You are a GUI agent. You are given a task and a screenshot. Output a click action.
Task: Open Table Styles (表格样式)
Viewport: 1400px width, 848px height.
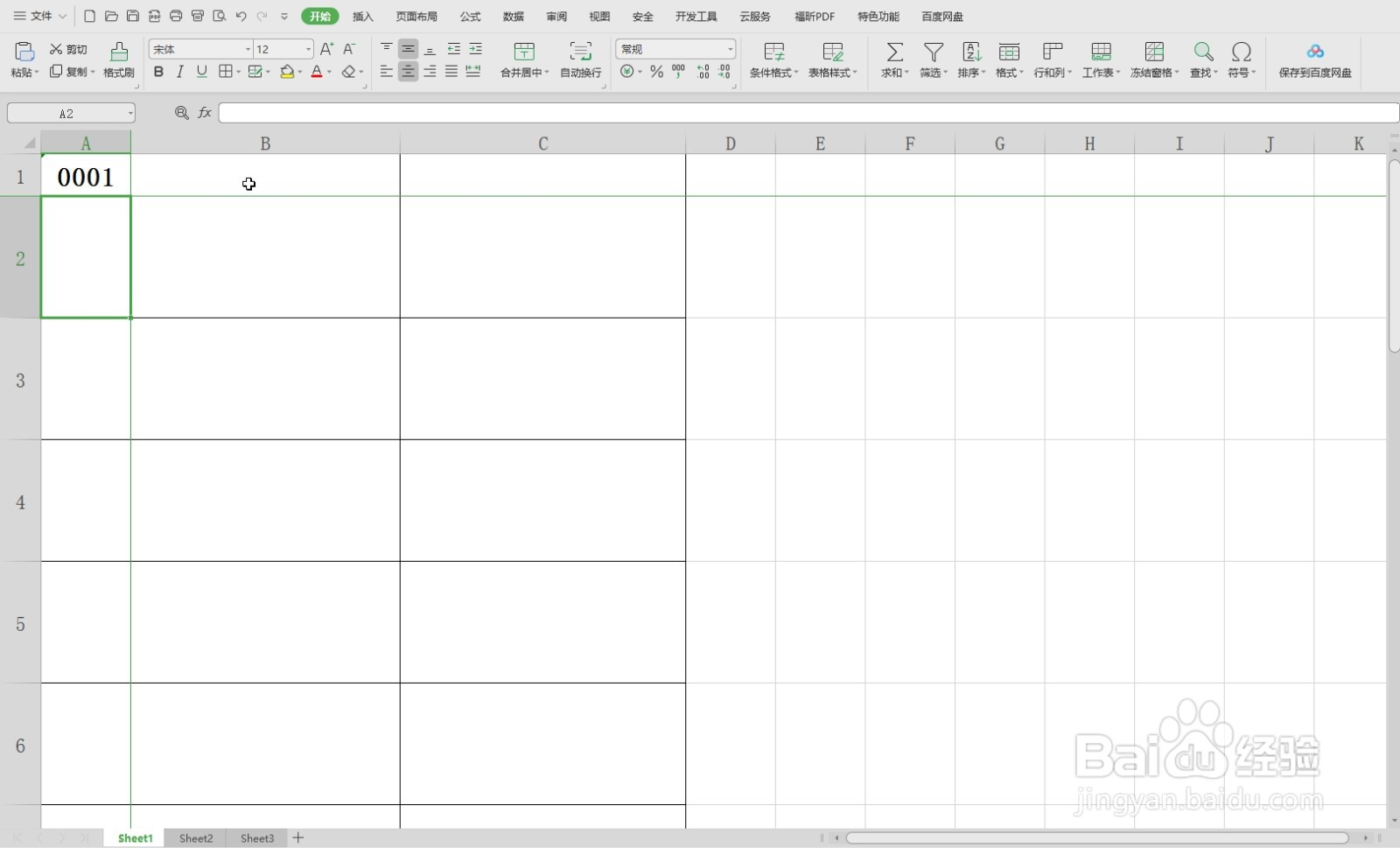tap(833, 59)
